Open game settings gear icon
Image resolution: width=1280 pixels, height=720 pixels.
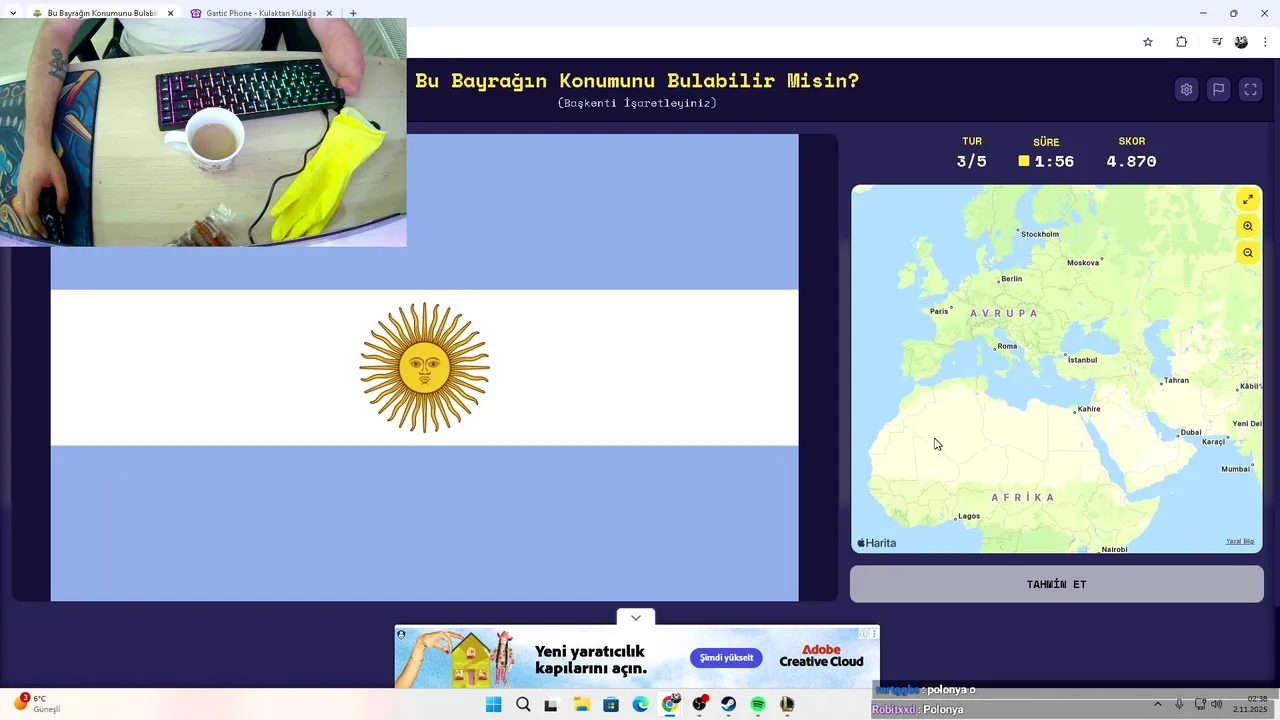1186,89
